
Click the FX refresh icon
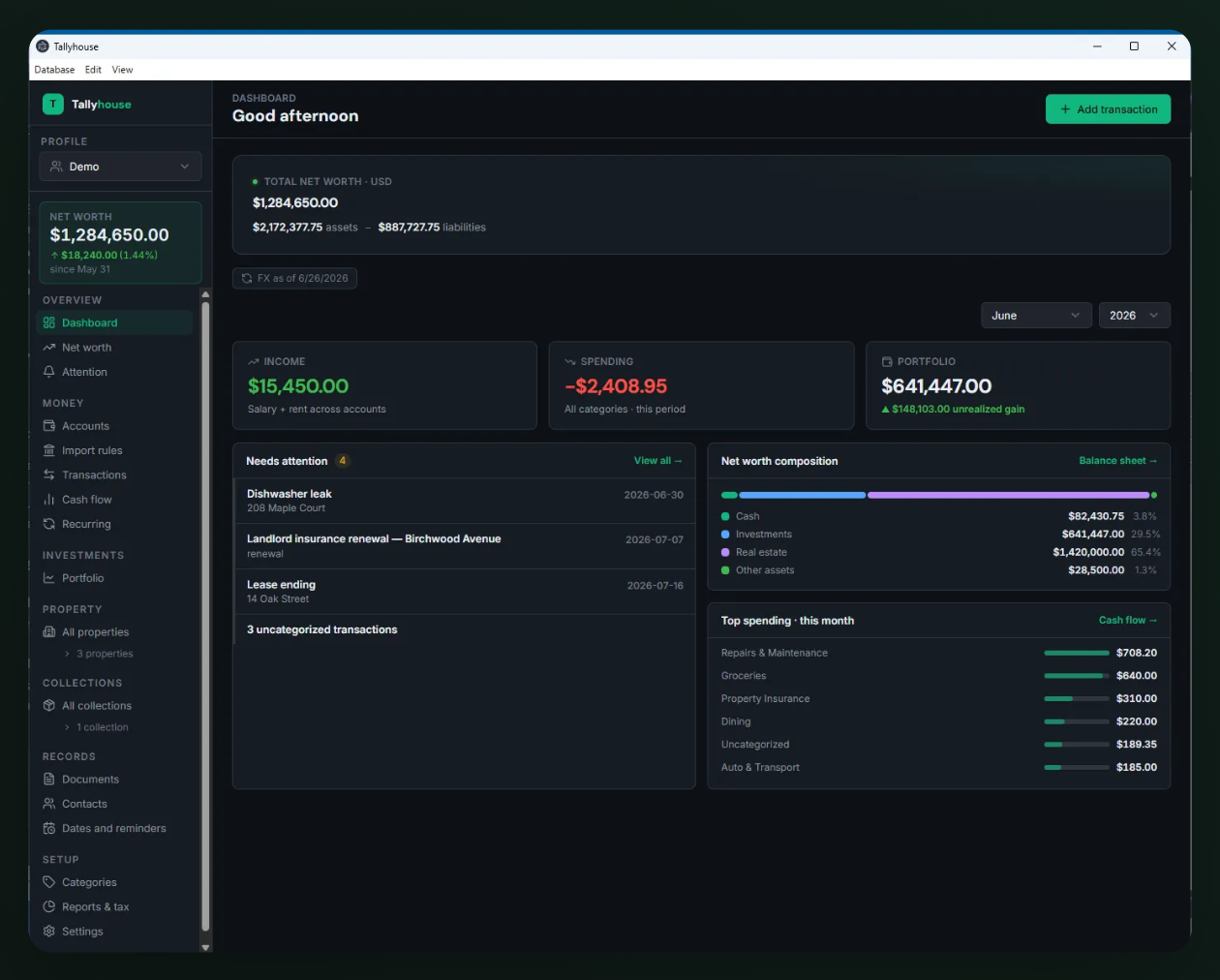point(247,279)
